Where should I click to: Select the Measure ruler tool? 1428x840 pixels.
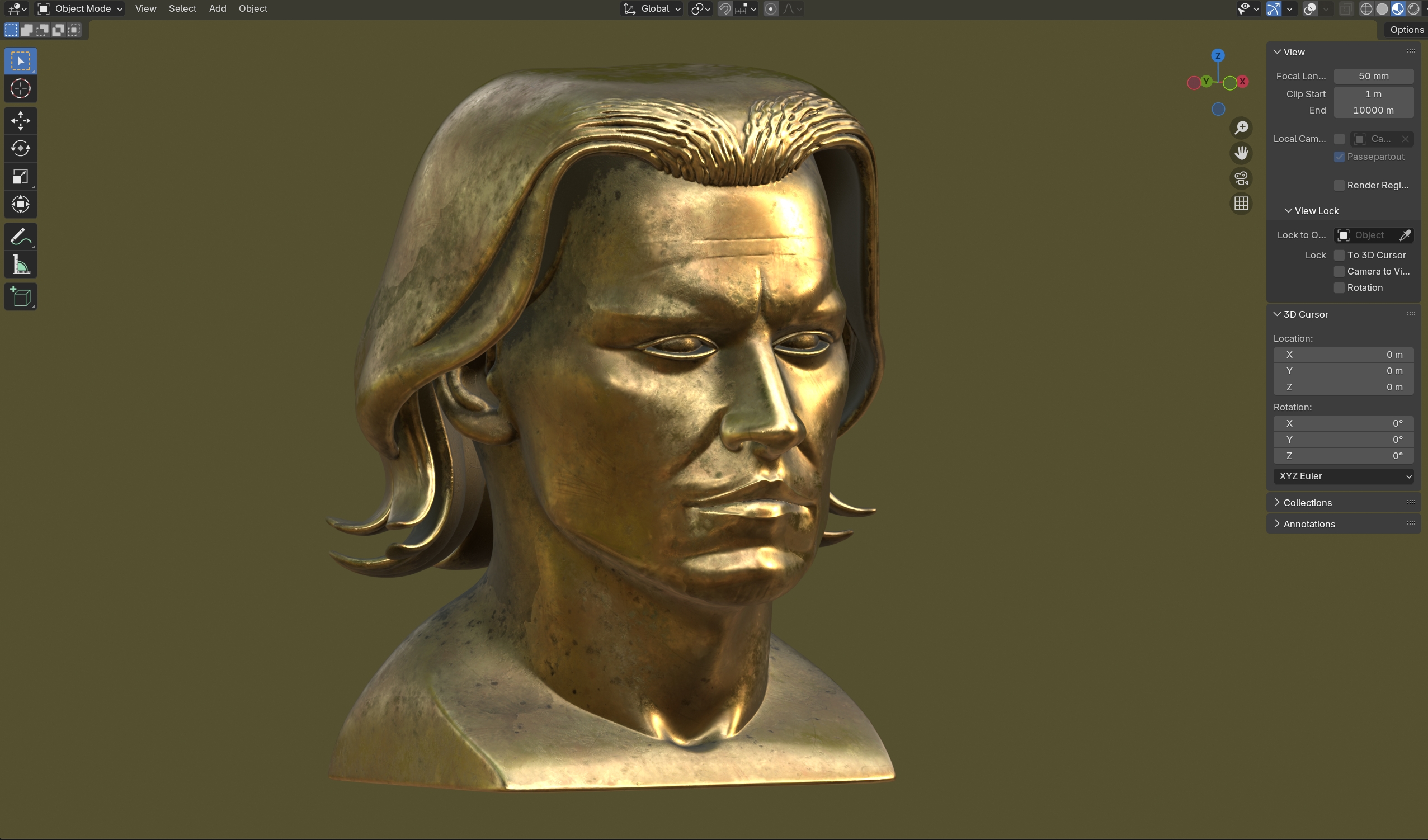pyautogui.click(x=20, y=265)
